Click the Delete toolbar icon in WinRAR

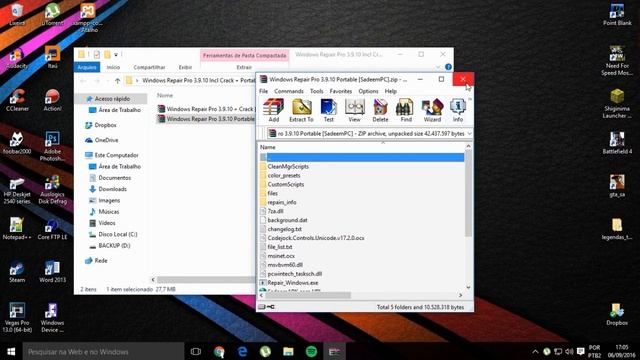(380, 110)
